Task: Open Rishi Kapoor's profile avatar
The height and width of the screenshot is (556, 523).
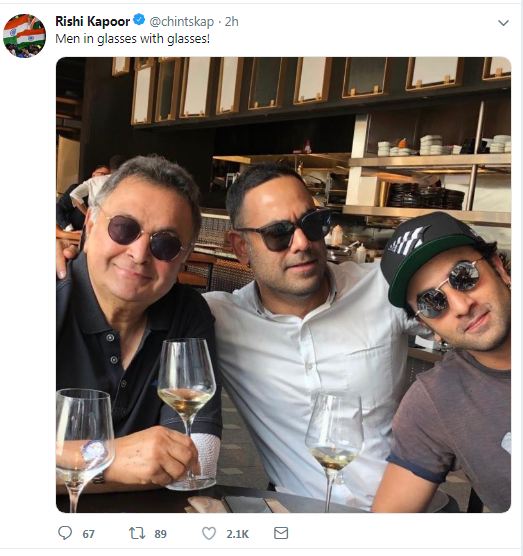Action: [24, 36]
